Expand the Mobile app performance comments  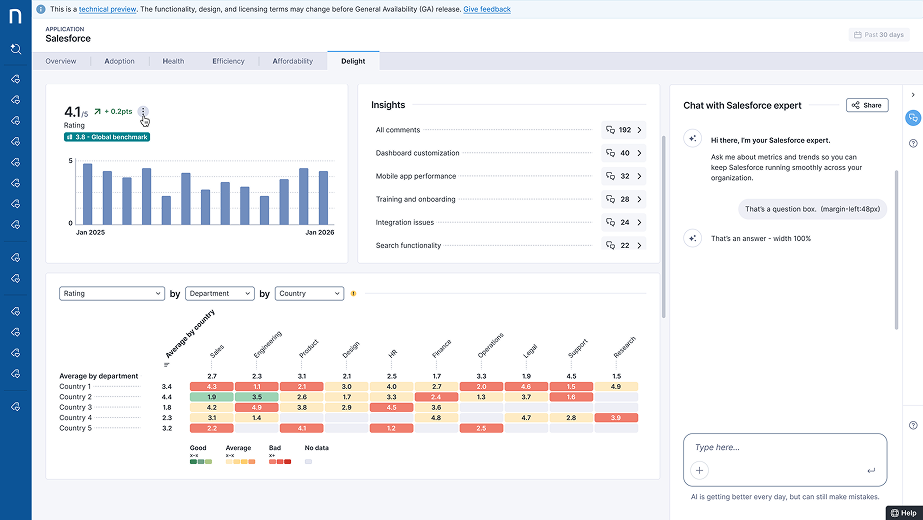click(623, 176)
